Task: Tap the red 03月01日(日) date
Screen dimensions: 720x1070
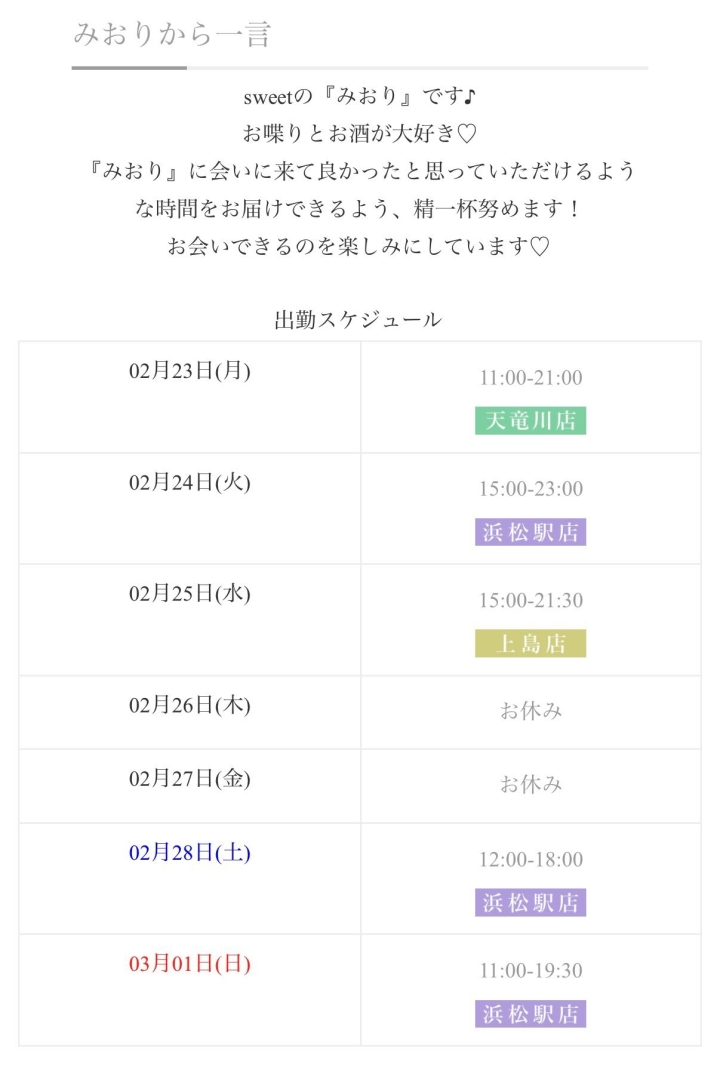Action: click(x=190, y=964)
